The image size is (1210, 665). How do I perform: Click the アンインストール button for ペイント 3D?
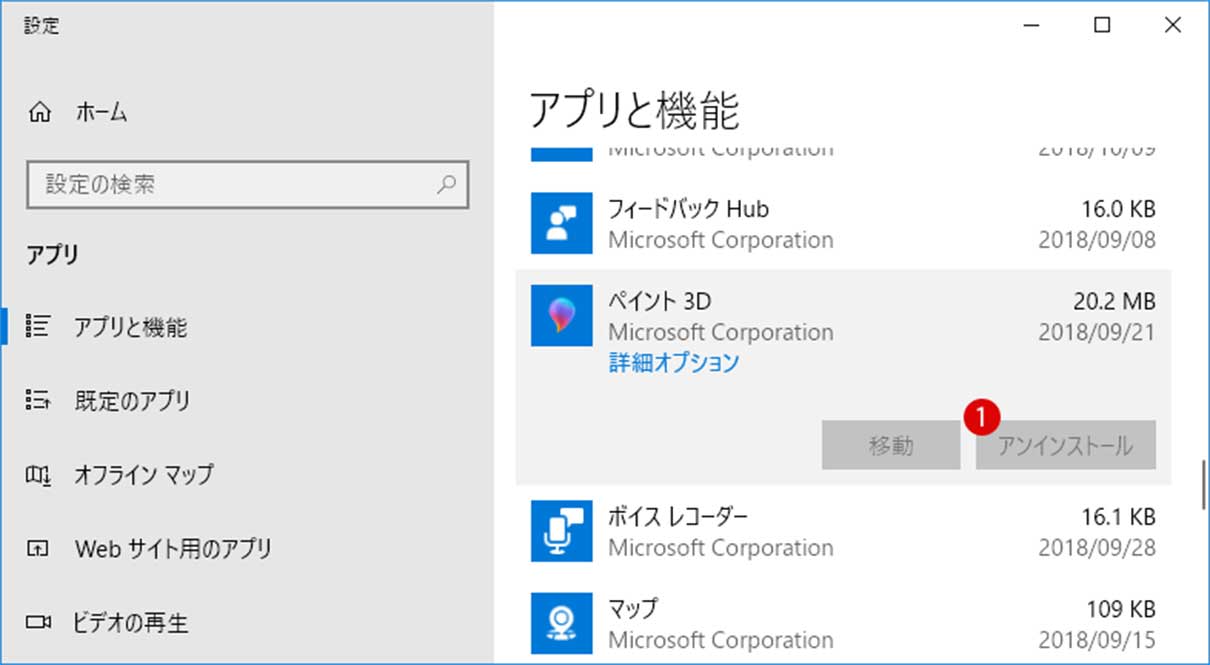[1065, 446]
